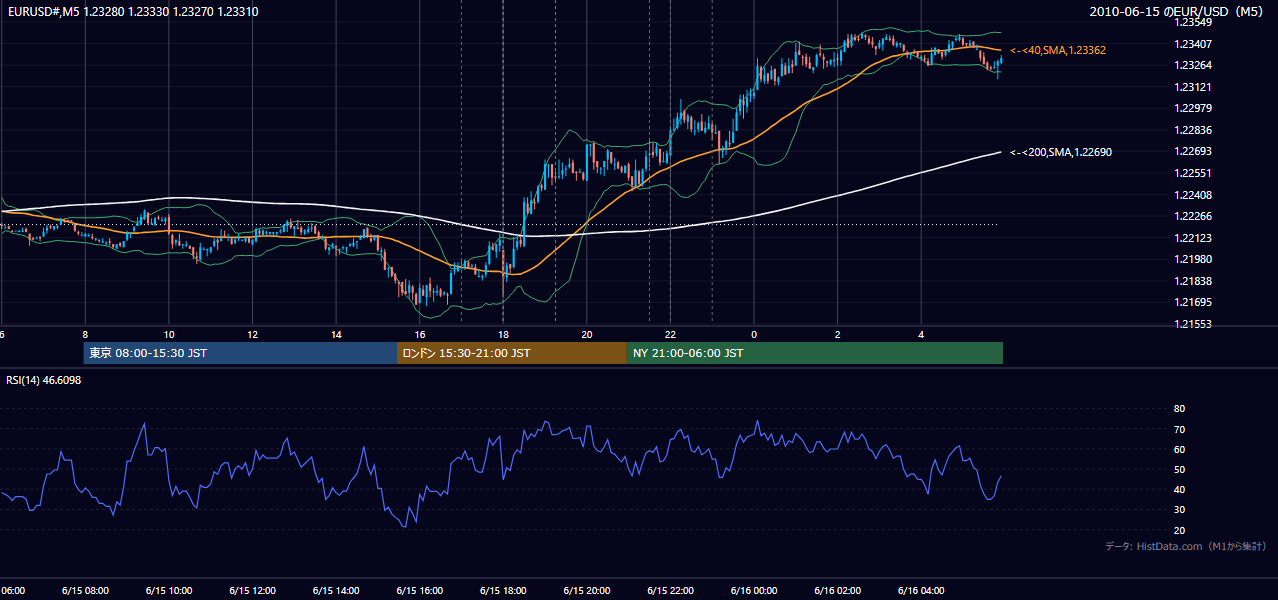Select the ロンドン 15:30-21:00 JST session bar

pyautogui.click(x=512, y=353)
